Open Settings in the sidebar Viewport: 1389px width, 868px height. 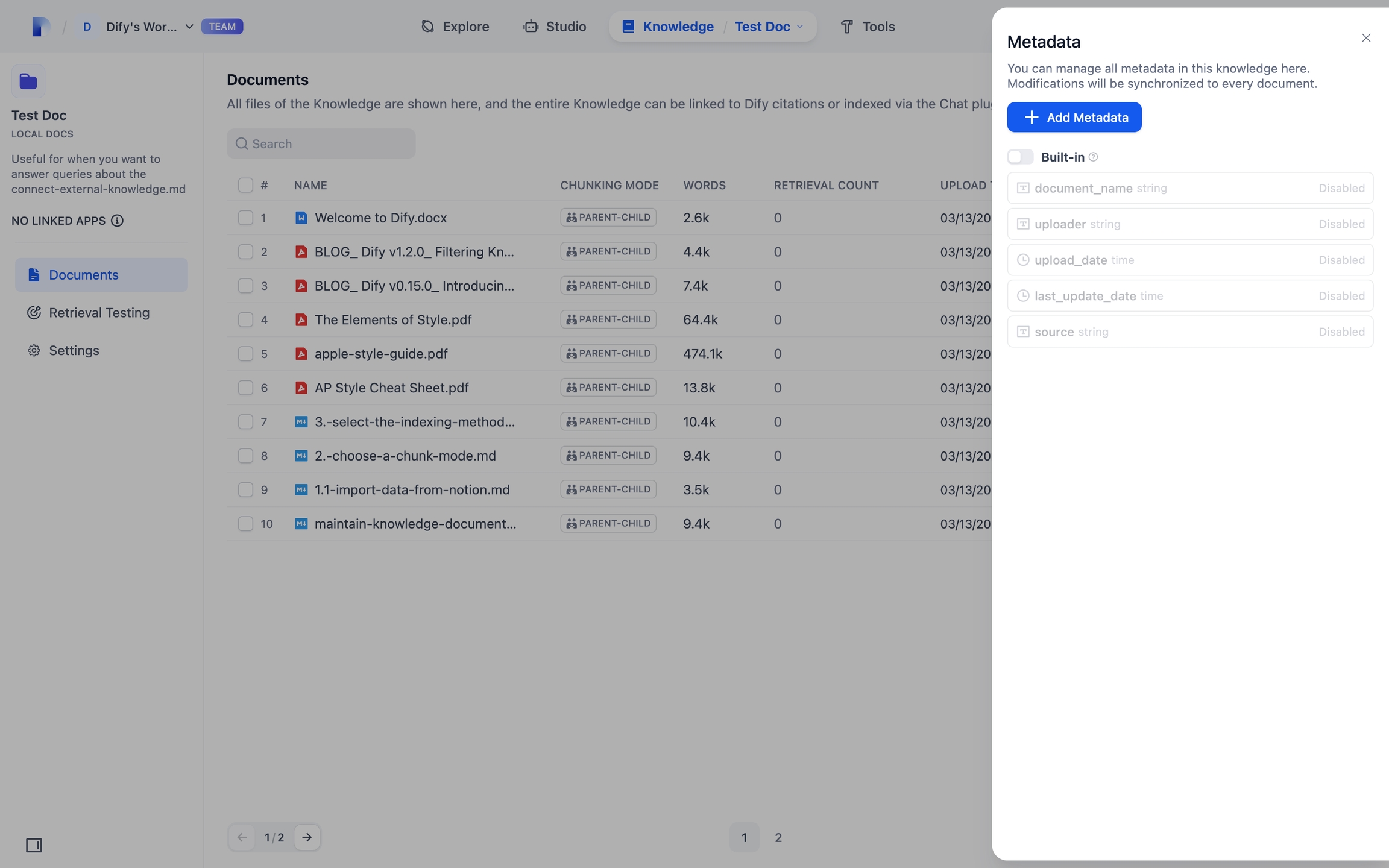coord(74,350)
